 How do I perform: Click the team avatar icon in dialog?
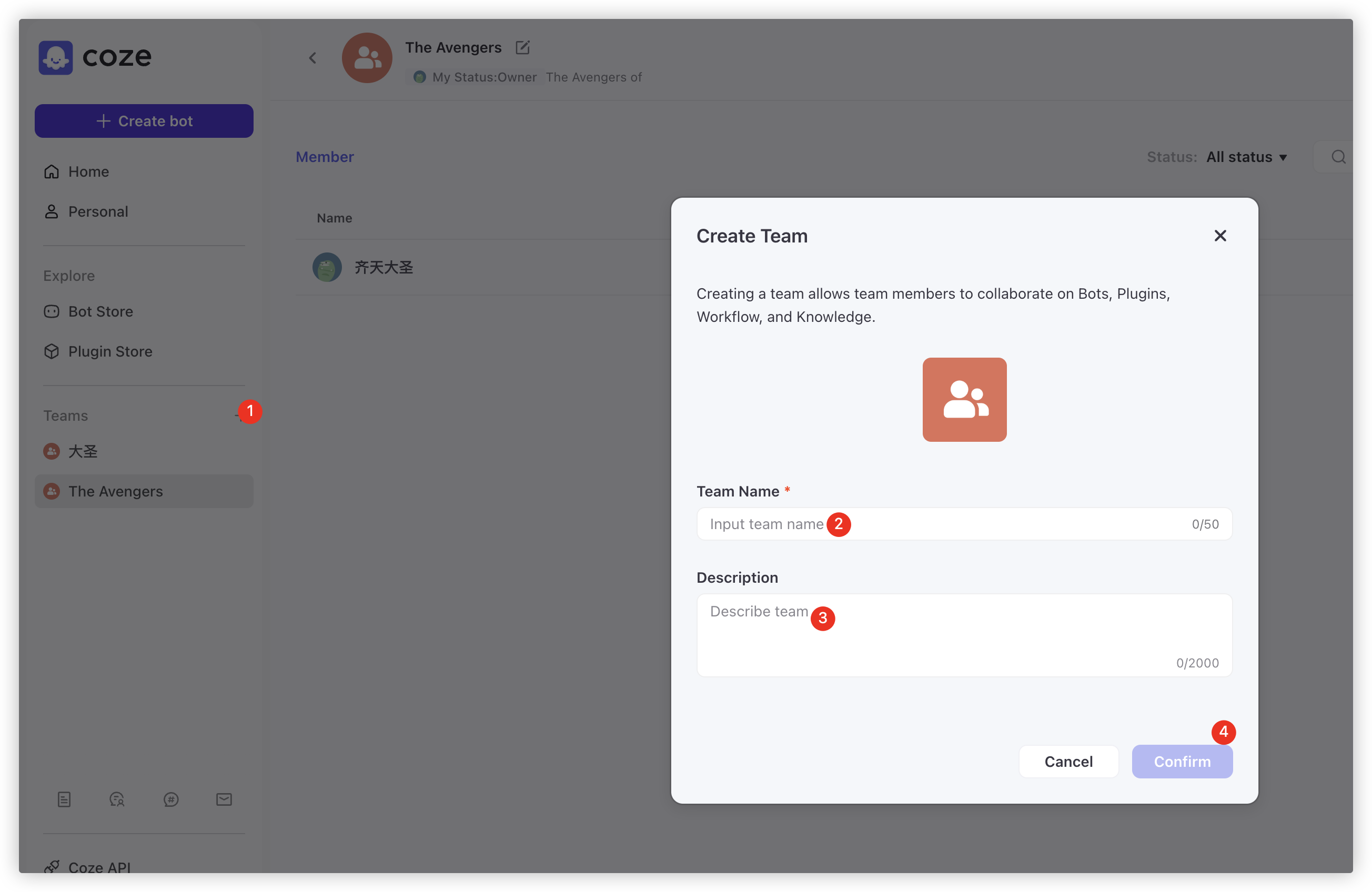click(964, 399)
